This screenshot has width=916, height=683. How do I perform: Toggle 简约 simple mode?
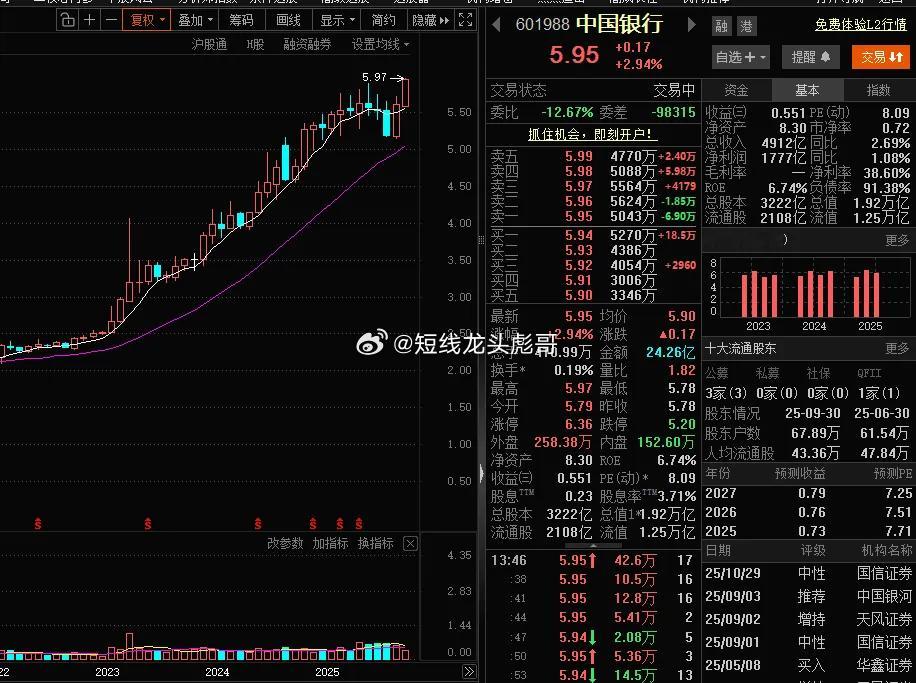[383, 20]
